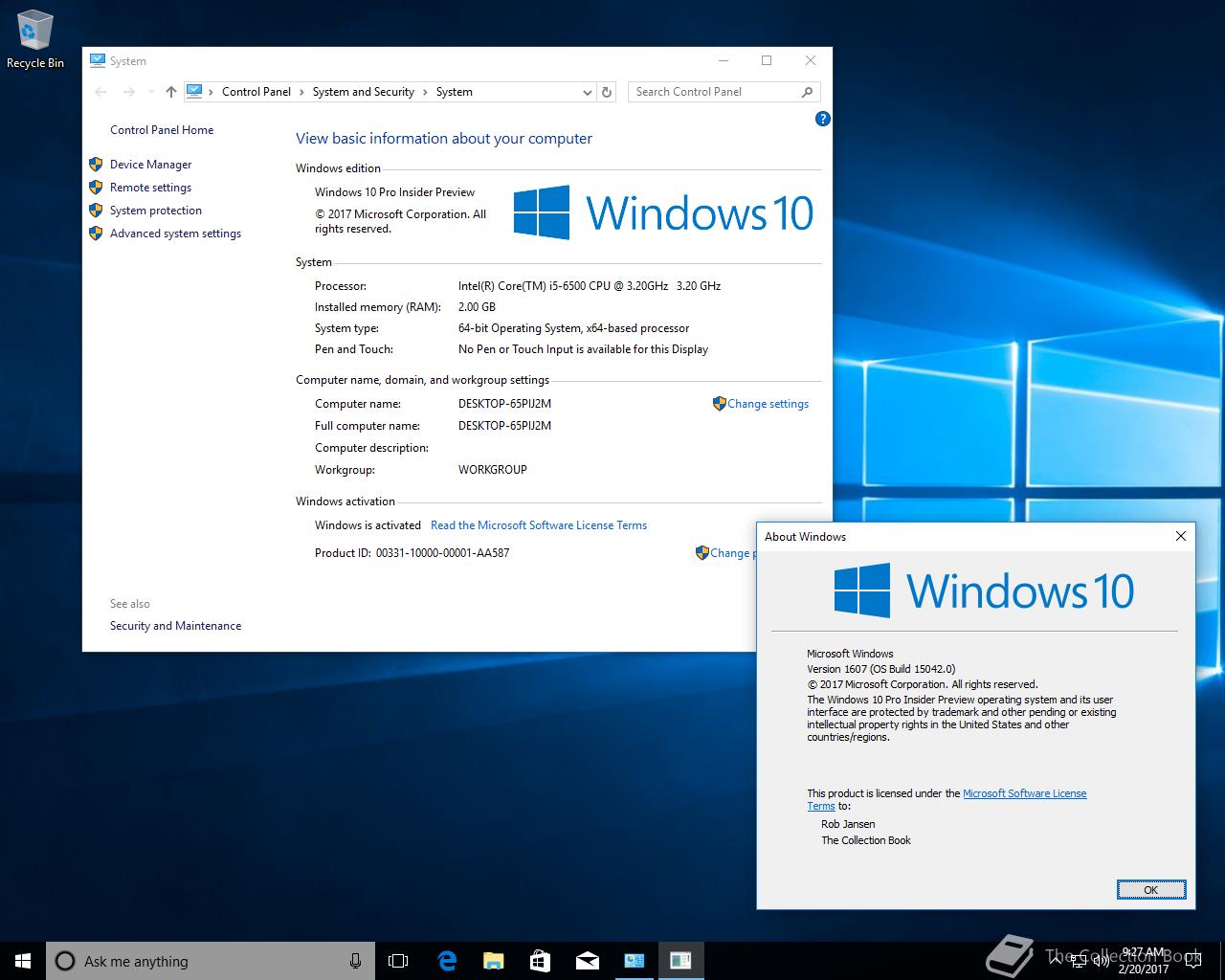The height and width of the screenshot is (980, 1225).
Task: Open Device Manager link
Action: (150, 165)
